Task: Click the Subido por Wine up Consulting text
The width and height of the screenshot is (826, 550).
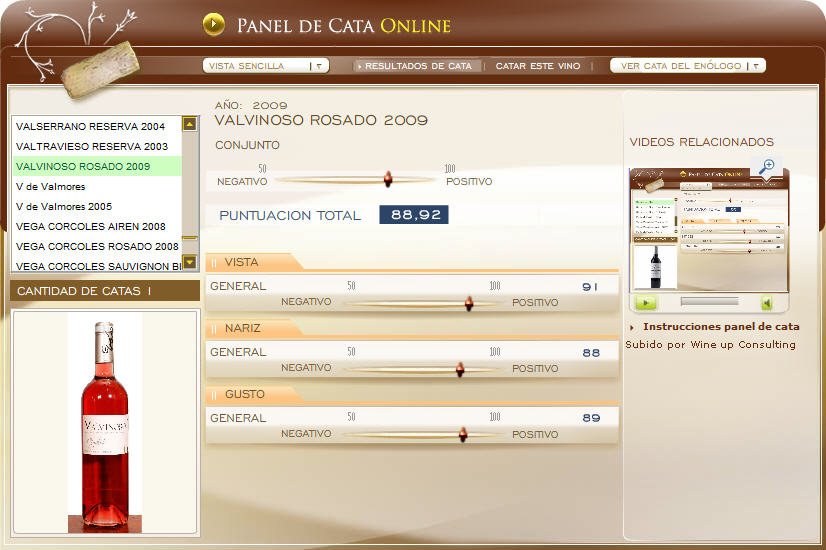Action: point(710,345)
